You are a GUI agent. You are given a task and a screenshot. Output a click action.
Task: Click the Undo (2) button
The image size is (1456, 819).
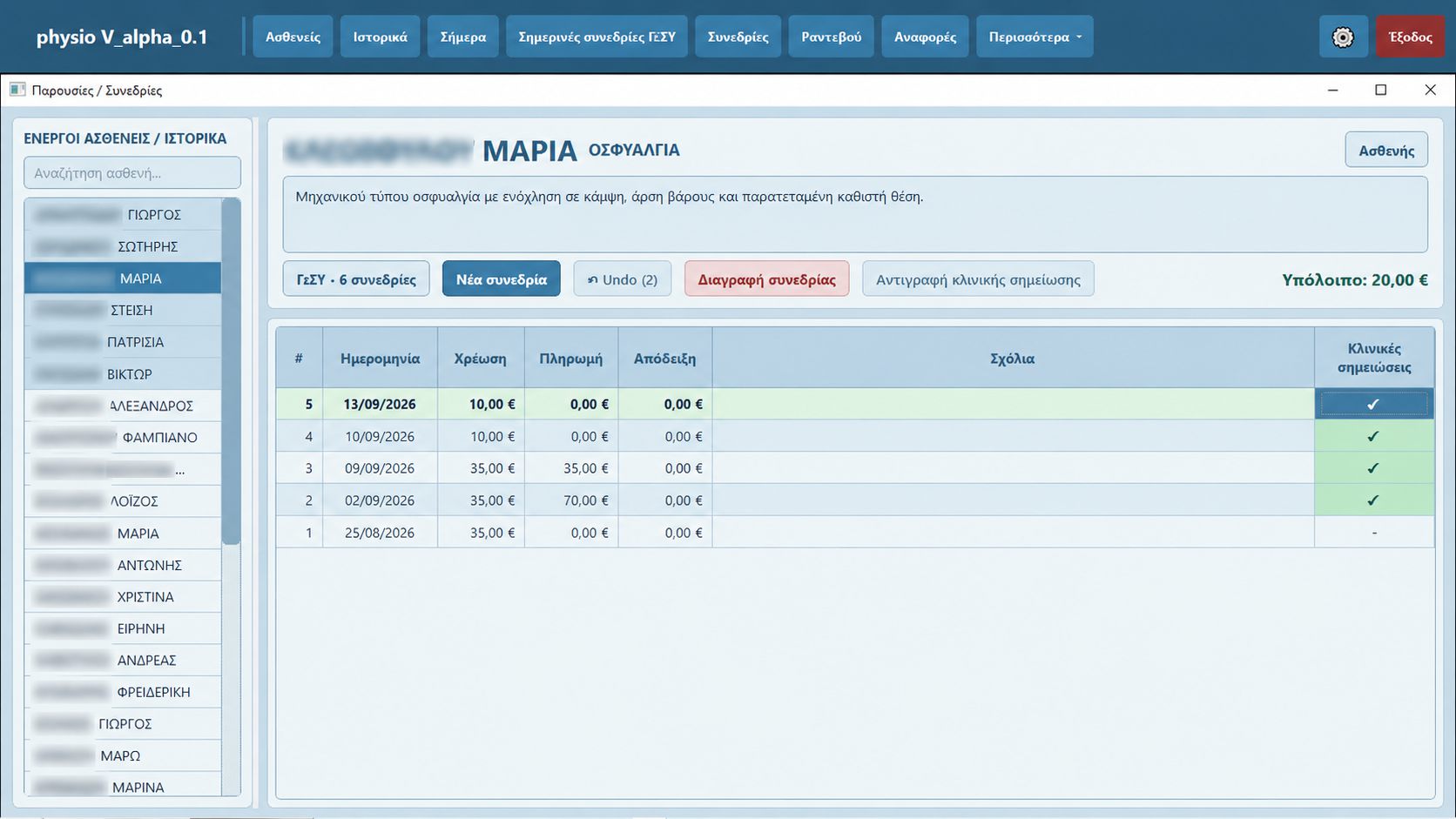623,279
